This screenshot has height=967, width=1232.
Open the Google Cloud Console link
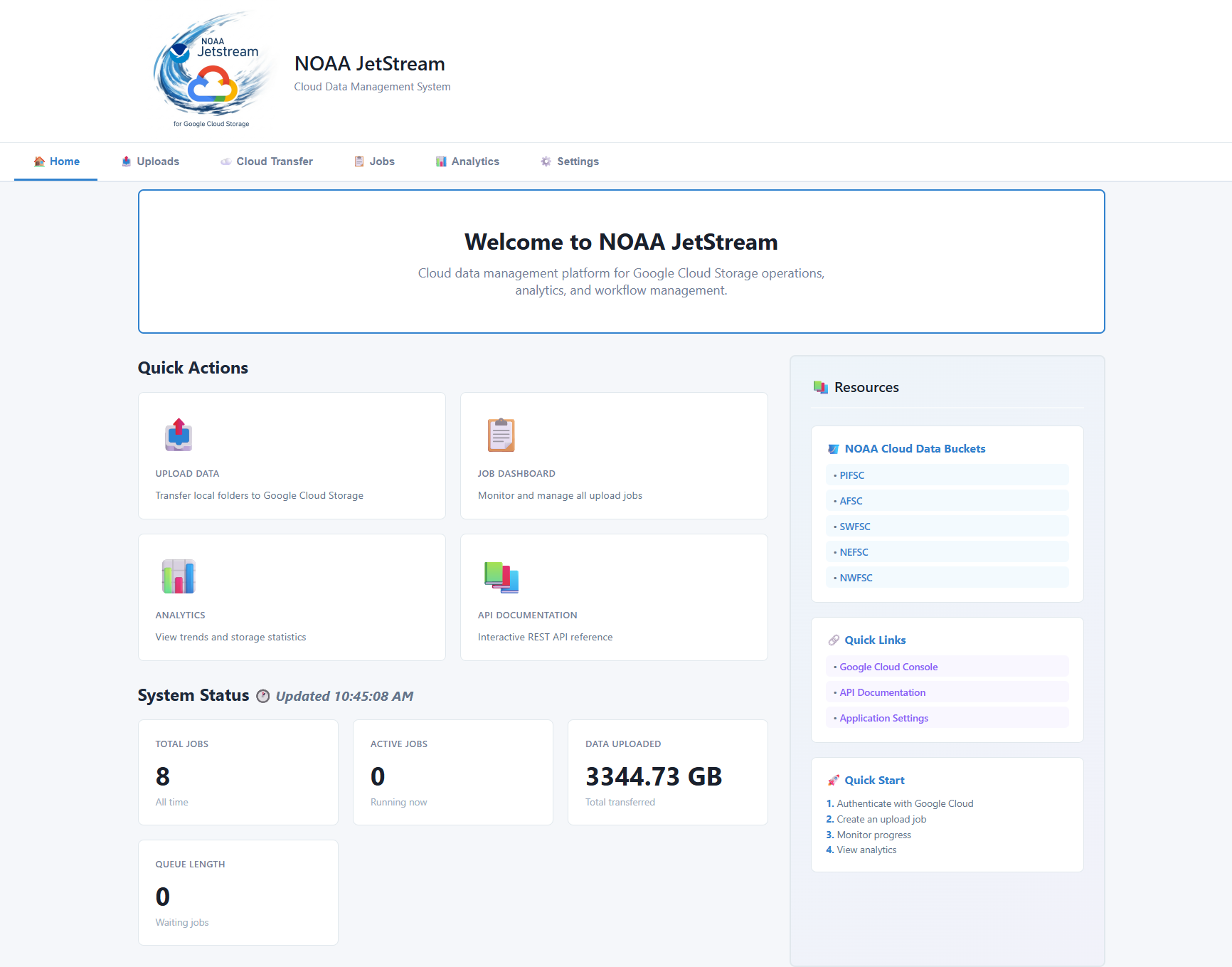pyautogui.click(x=888, y=667)
